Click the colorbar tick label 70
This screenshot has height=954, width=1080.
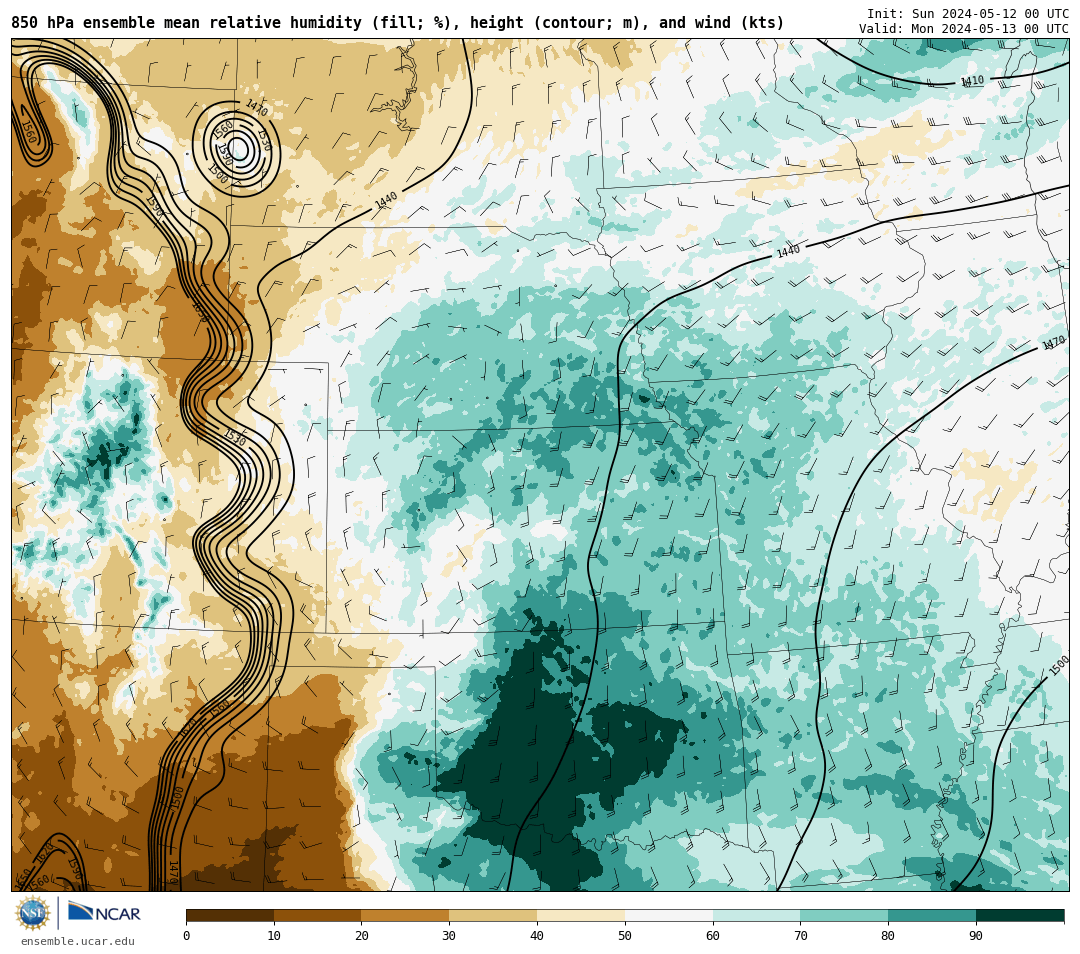point(800,935)
